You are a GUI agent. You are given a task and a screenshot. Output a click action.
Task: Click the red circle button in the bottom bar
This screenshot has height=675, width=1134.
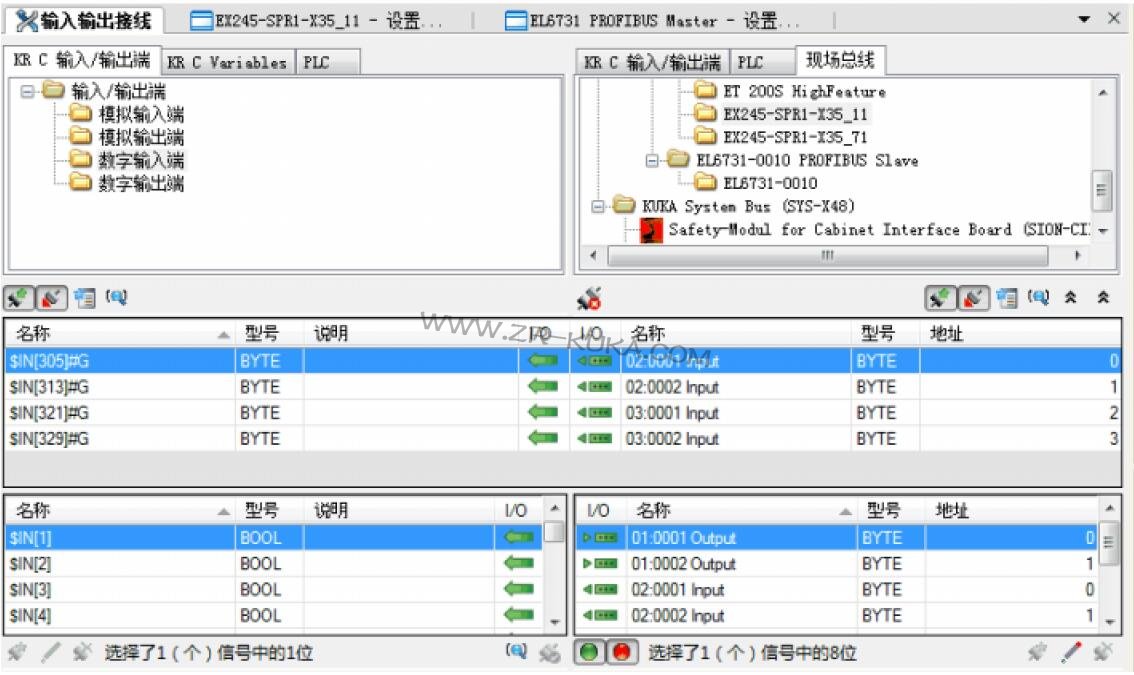pyautogui.click(x=621, y=653)
